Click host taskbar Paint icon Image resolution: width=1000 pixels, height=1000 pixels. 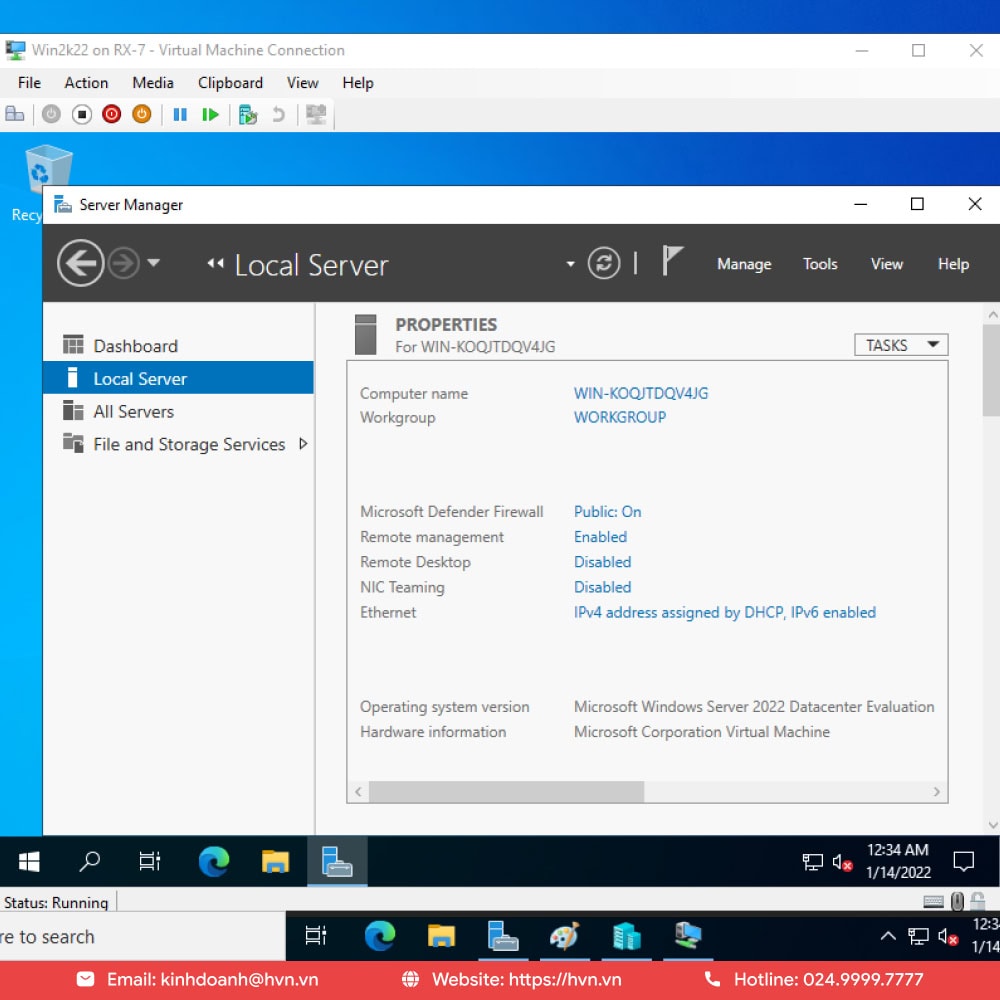[x=564, y=936]
